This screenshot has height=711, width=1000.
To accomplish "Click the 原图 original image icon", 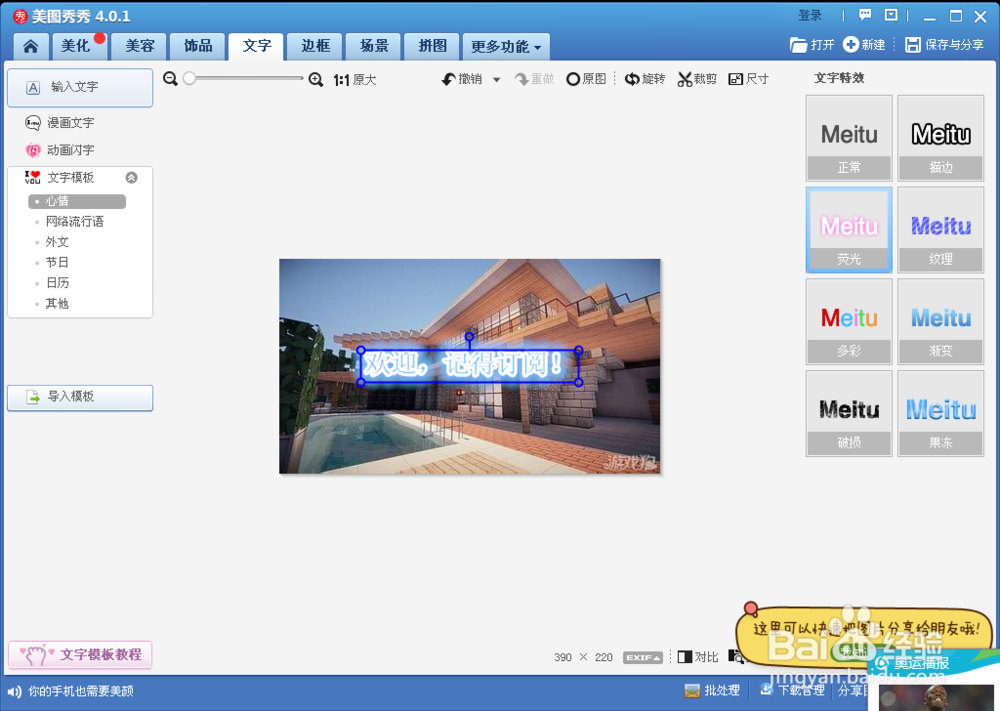I will (573, 79).
